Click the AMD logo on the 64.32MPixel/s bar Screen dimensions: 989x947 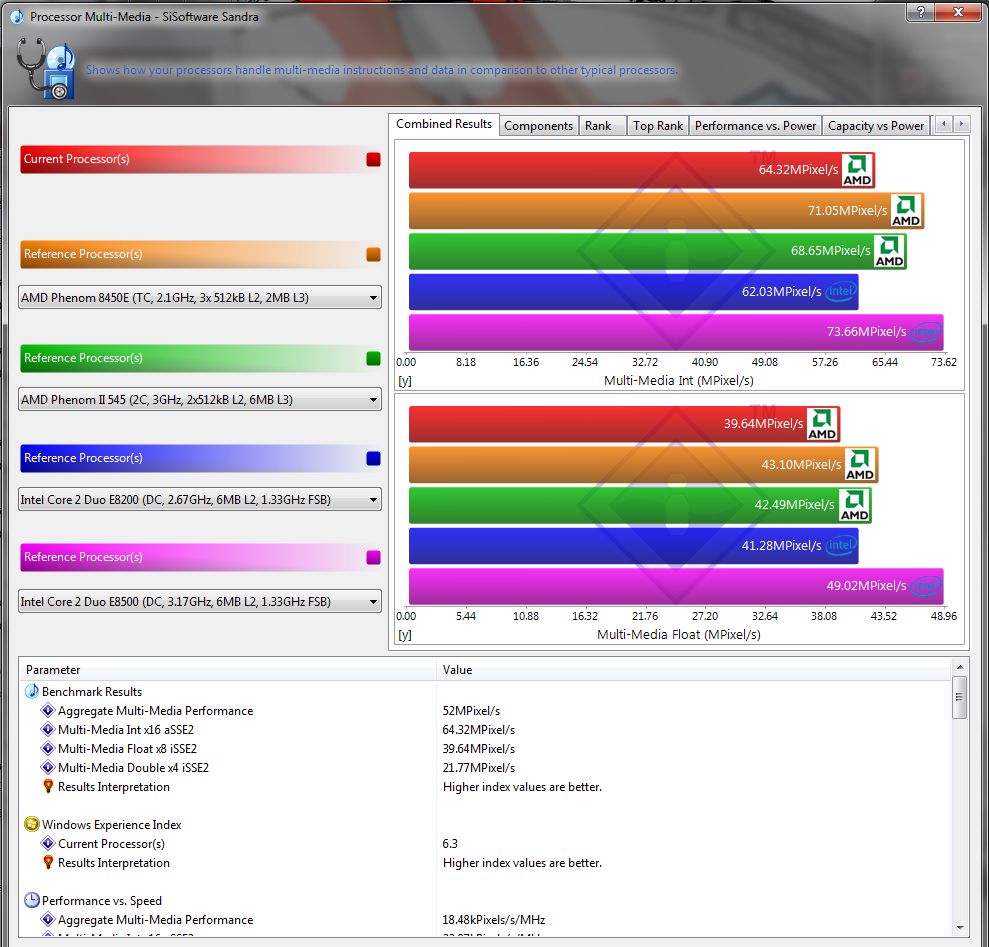[857, 170]
